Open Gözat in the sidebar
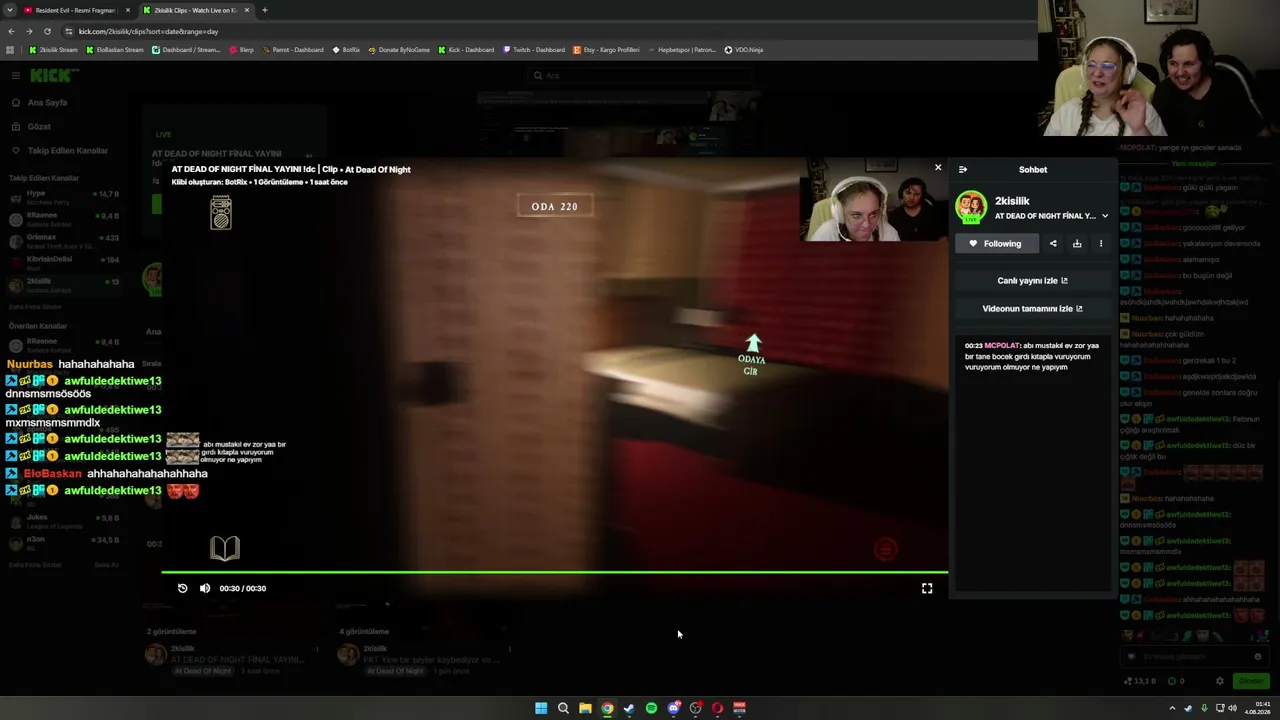 [31, 127]
